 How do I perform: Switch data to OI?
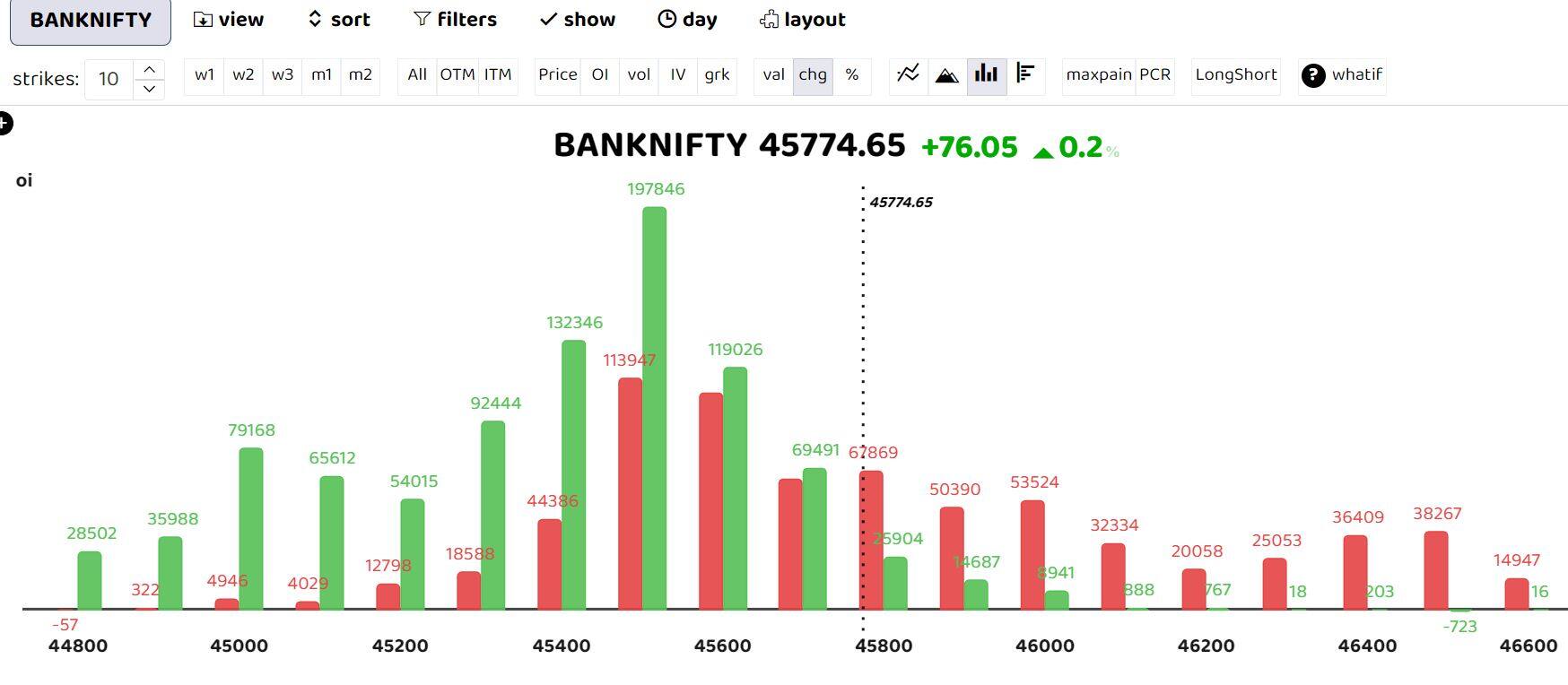[x=600, y=75]
